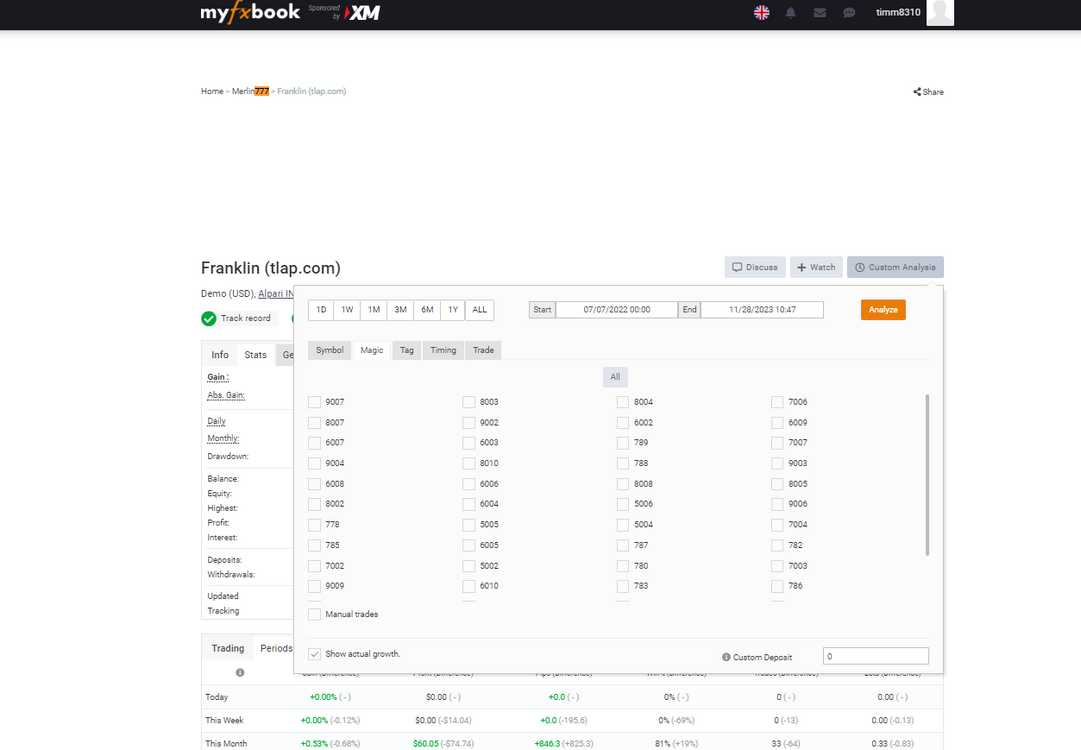Check magic number 8004

pyautogui.click(x=623, y=402)
